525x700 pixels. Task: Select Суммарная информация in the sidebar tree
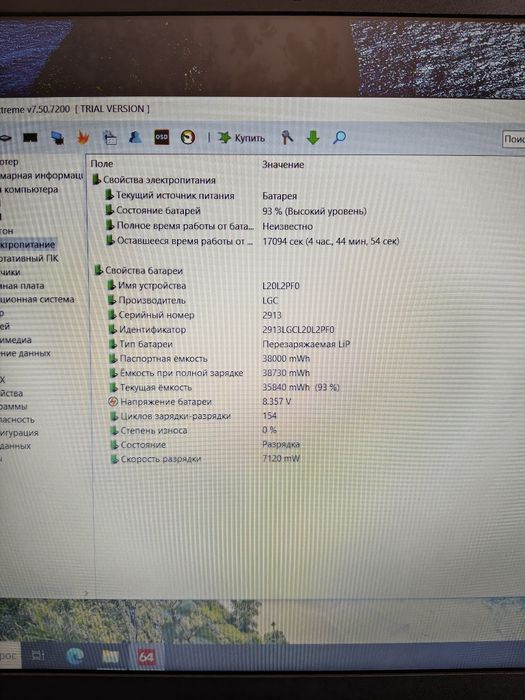[42, 175]
